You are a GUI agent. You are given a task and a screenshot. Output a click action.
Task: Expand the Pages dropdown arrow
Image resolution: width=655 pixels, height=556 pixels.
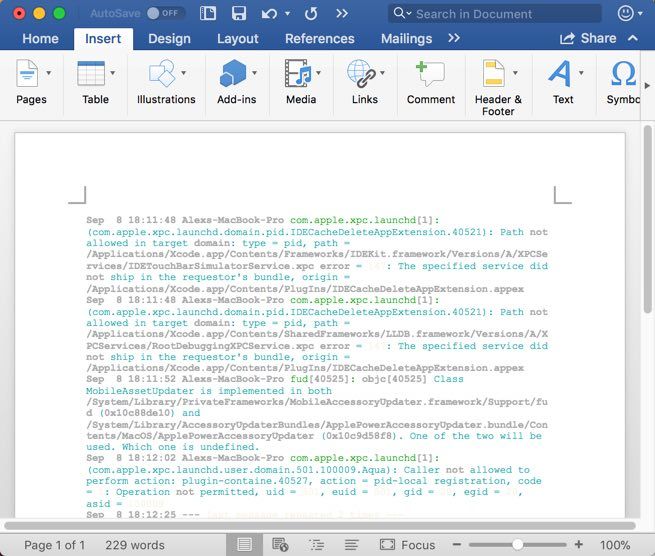[x=49, y=73]
